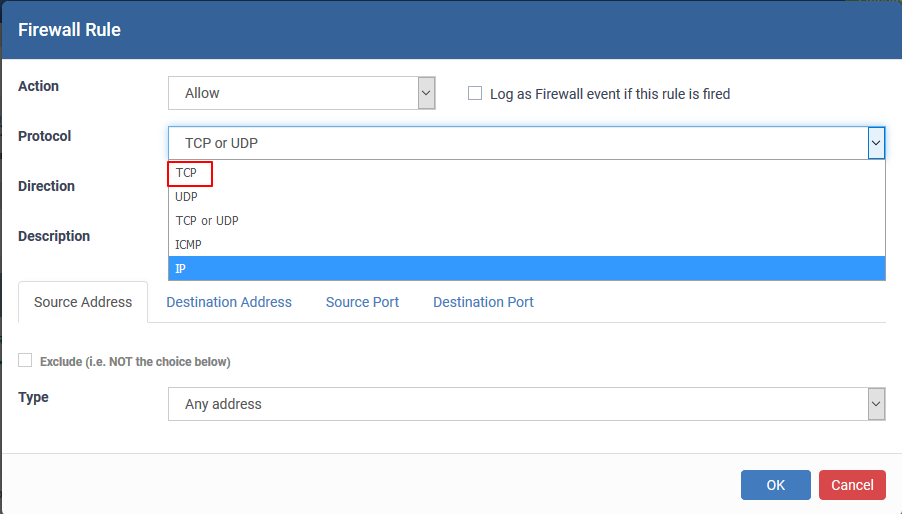Switch to Destination Address tab
The width and height of the screenshot is (902, 514).
[229, 302]
